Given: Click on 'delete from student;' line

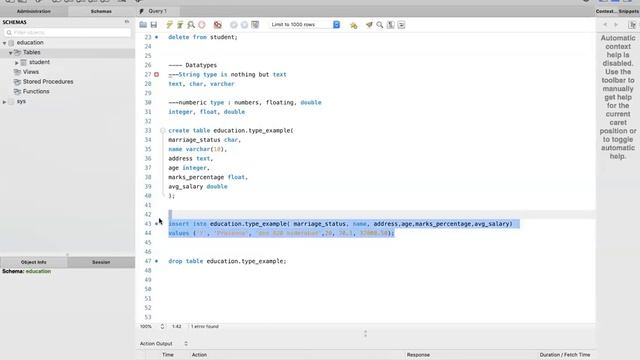Looking at the screenshot, I should pos(203,37).
